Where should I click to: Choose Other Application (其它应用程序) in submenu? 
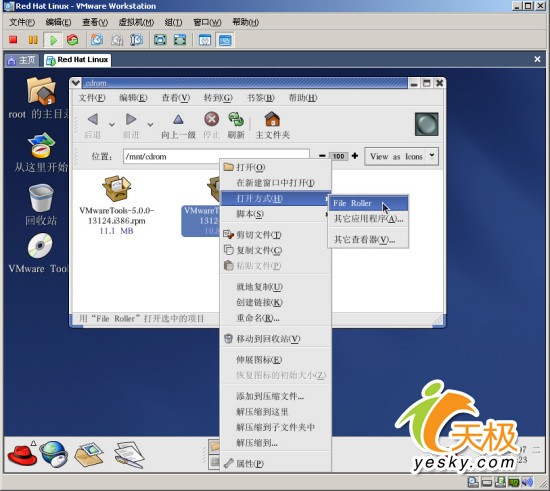368,218
